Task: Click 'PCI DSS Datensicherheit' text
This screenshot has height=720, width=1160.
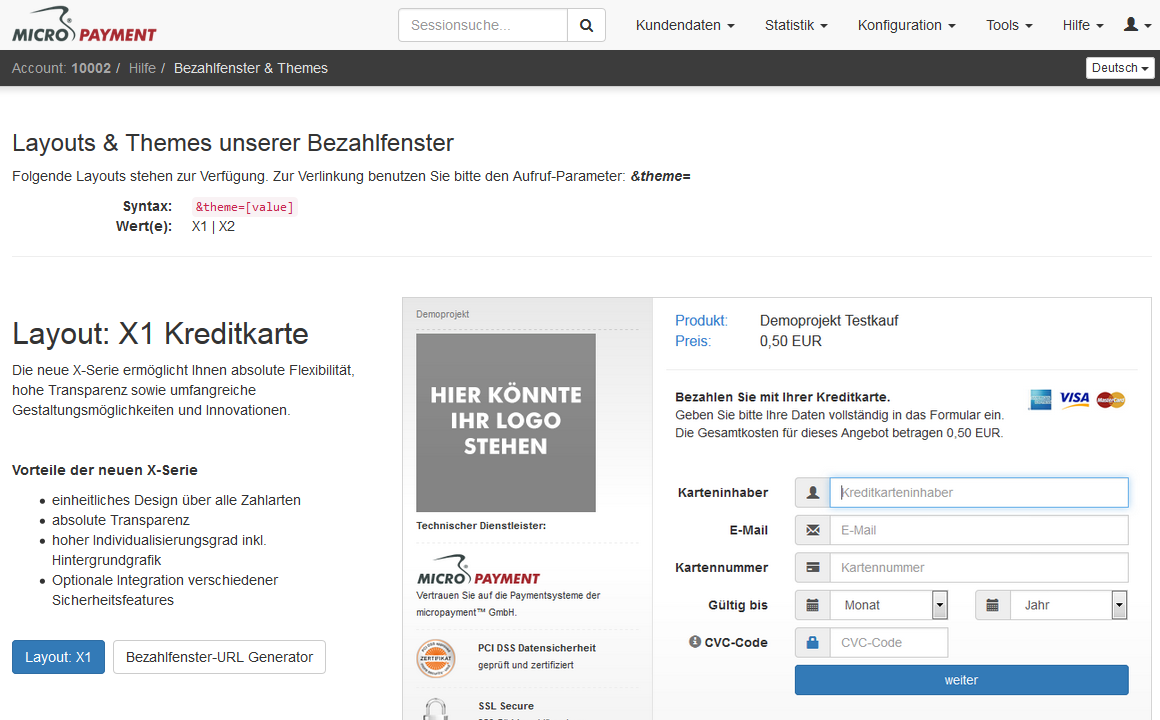Action: click(536, 647)
